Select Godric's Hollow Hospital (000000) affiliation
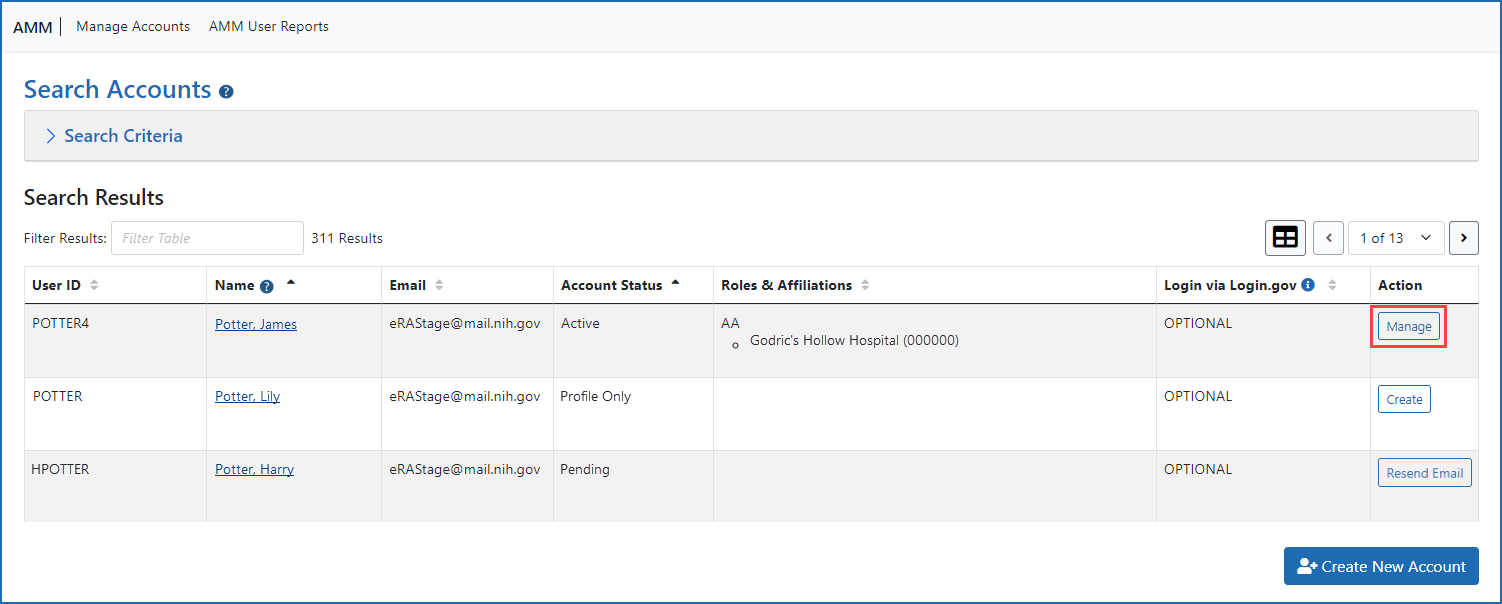 (x=854, y=341)
